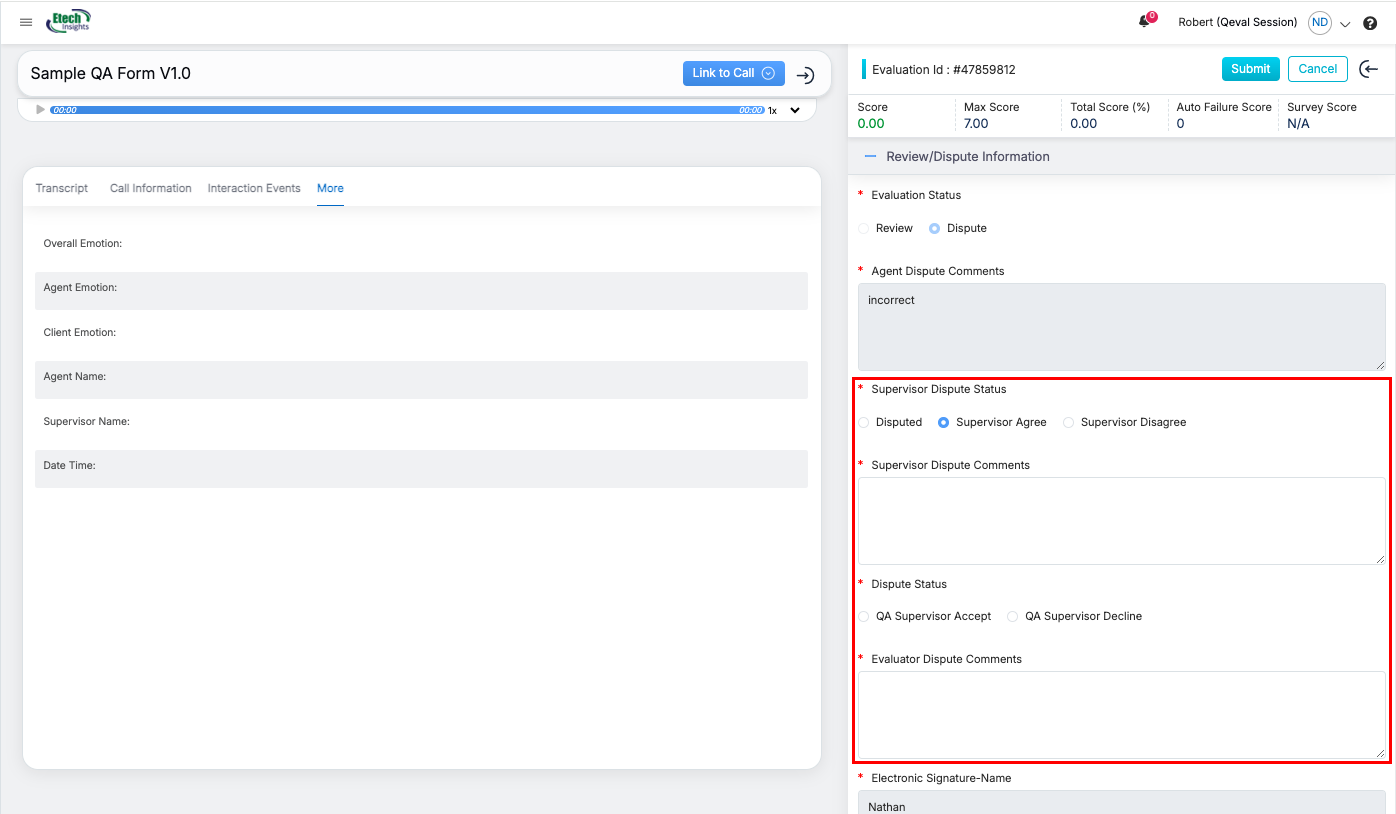Open the notifications bell
The width and height of the screenshot is (1396, 814).
(x=1145, y=22)
